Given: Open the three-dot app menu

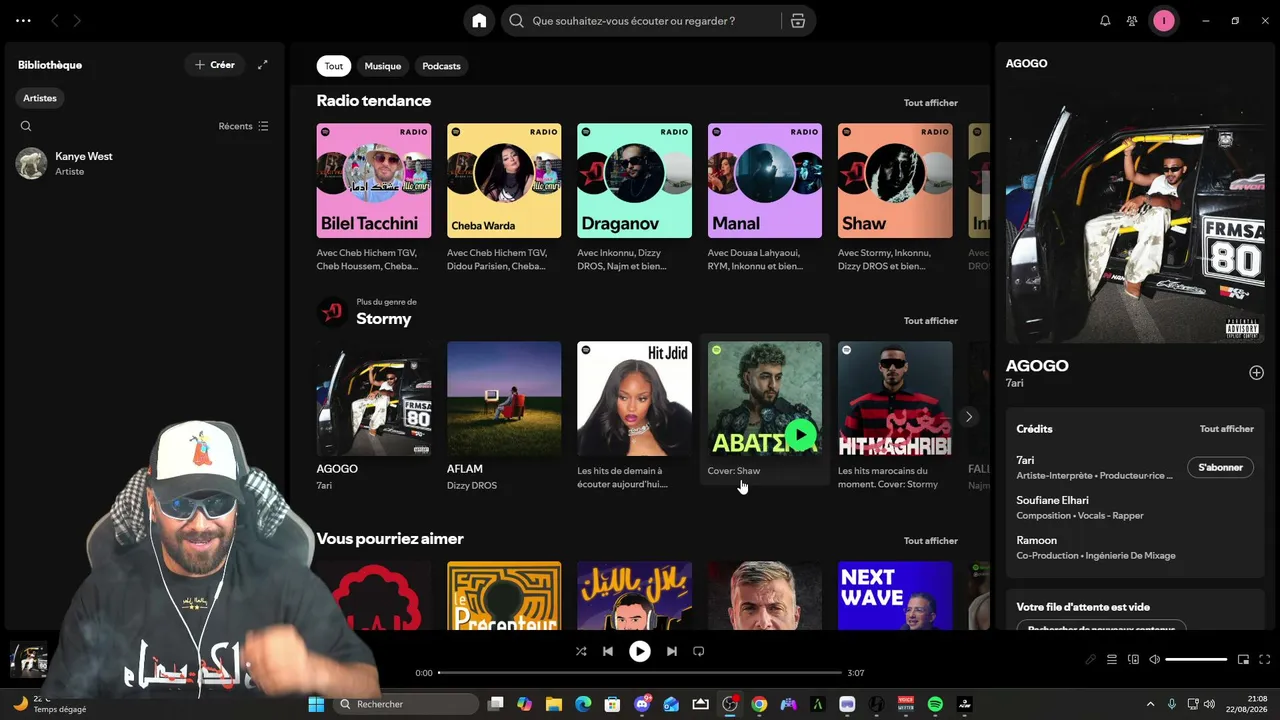Looking at the screenshot, I should (23, 21).
